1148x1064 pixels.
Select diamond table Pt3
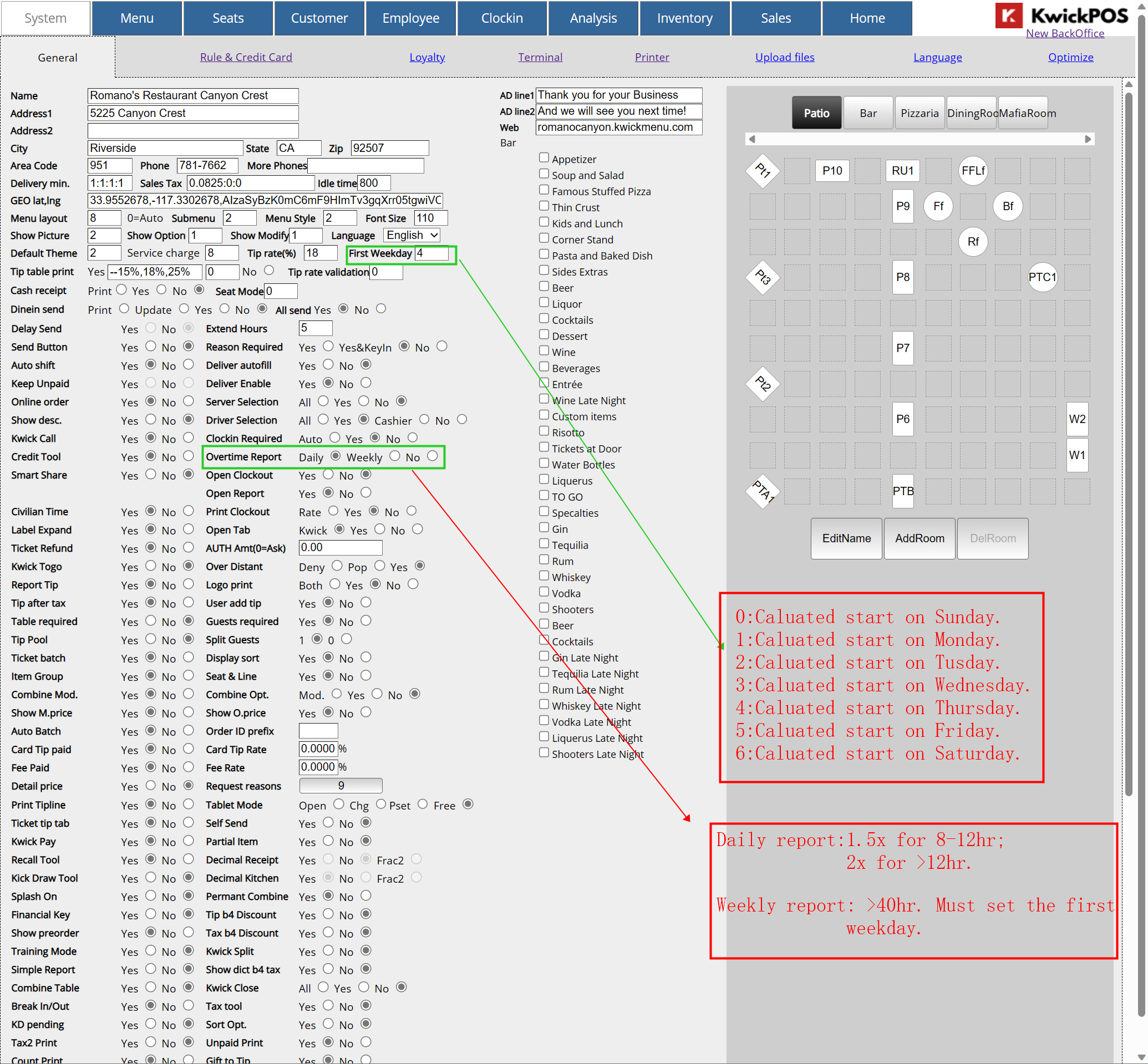click(x=762, y=278)
